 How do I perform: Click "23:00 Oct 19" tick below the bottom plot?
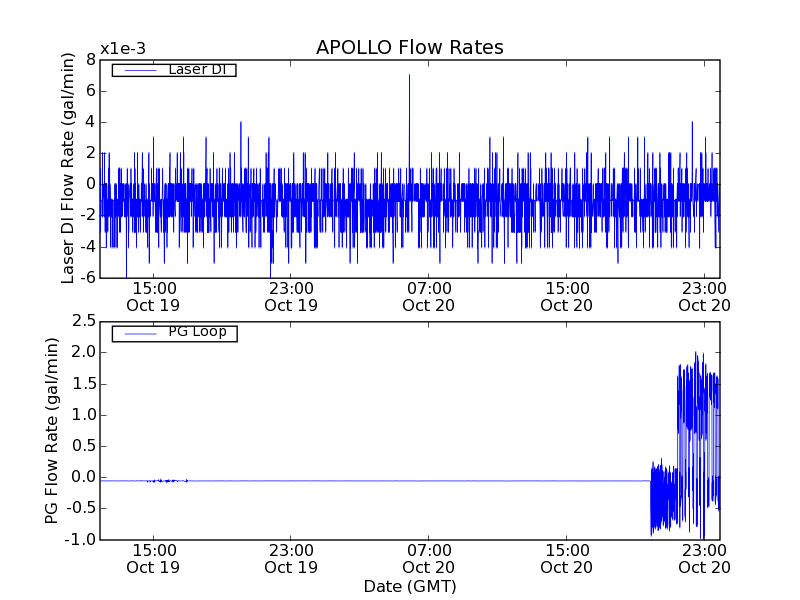point(292,558)
